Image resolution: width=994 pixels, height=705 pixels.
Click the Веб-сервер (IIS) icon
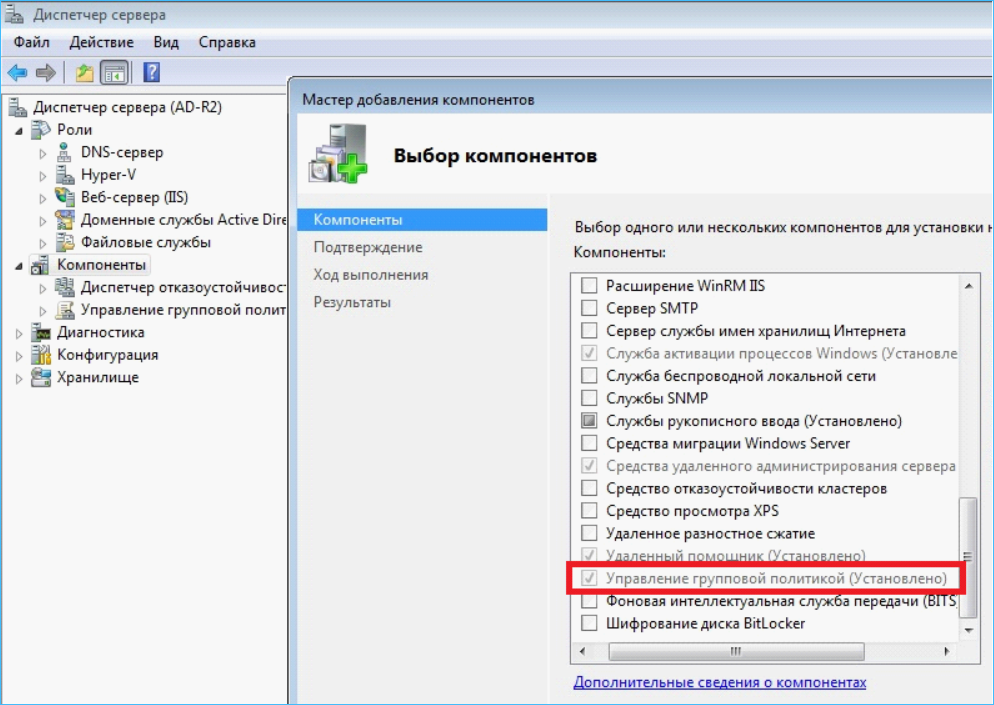pos(65,197)
